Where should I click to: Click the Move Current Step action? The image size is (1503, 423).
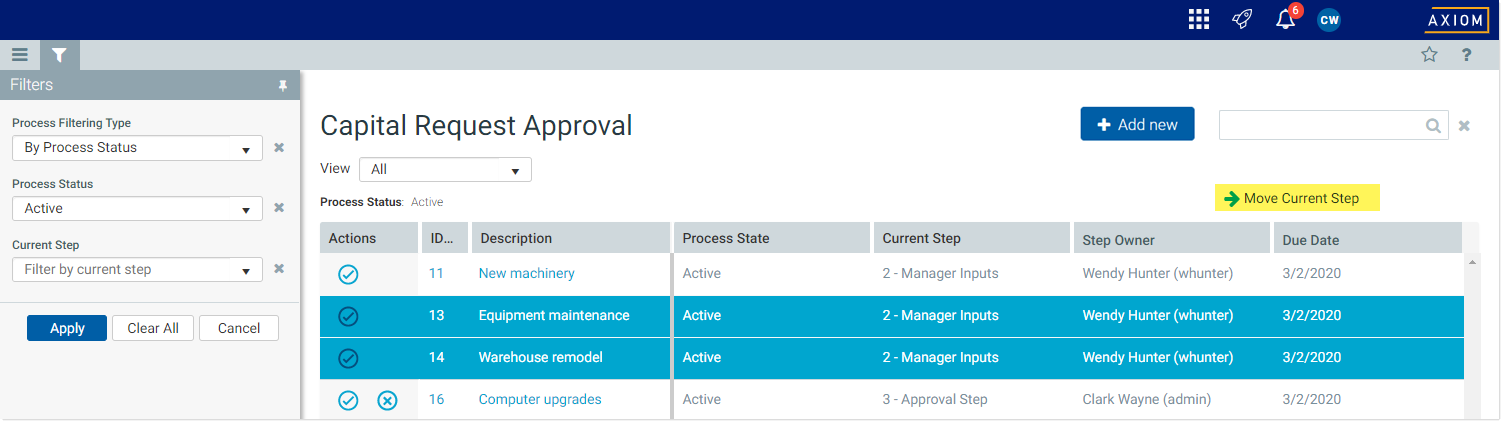pyautogui.click(x=1297, y=199)
